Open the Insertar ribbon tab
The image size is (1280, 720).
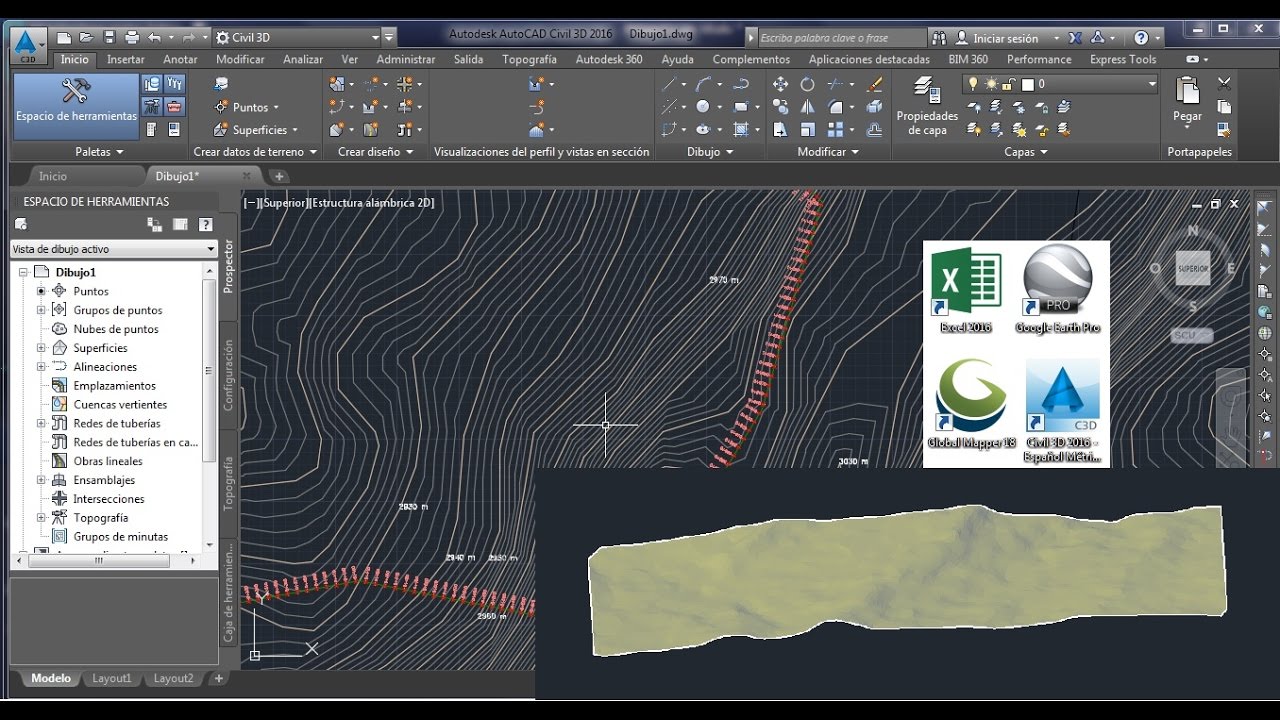pos(126,59)
